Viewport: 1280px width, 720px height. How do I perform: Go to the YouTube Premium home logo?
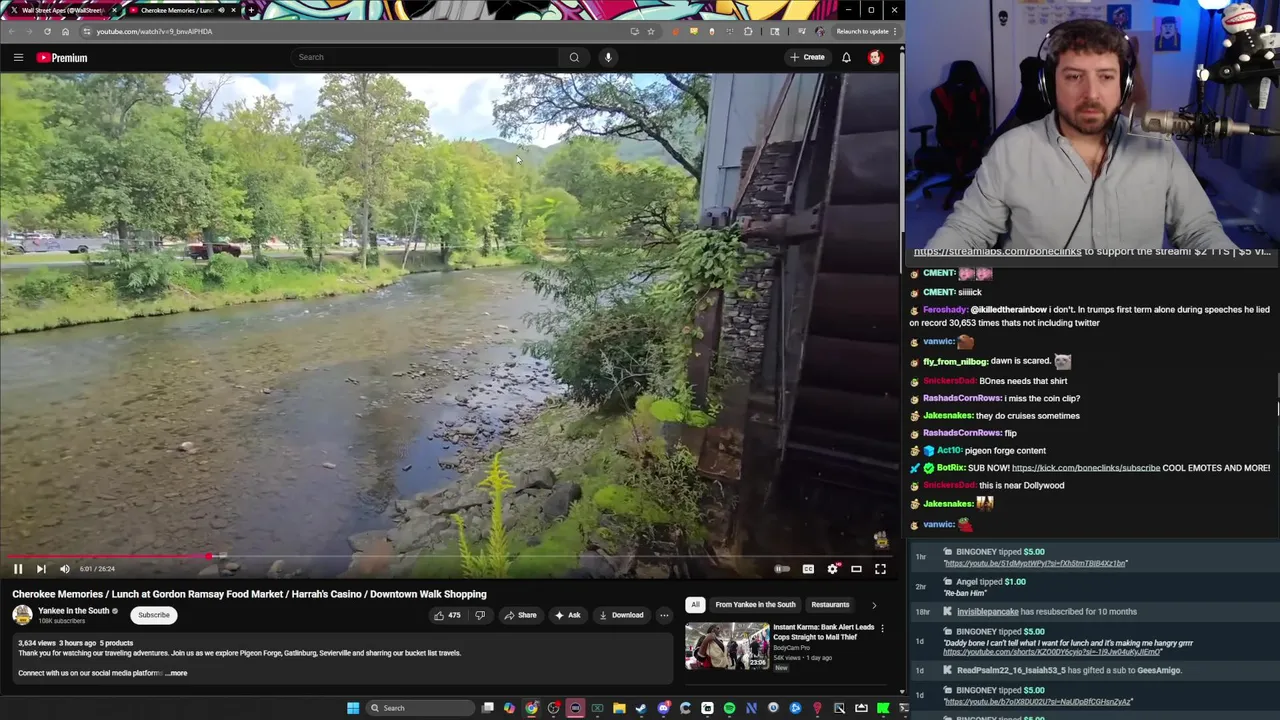(62, 57)
